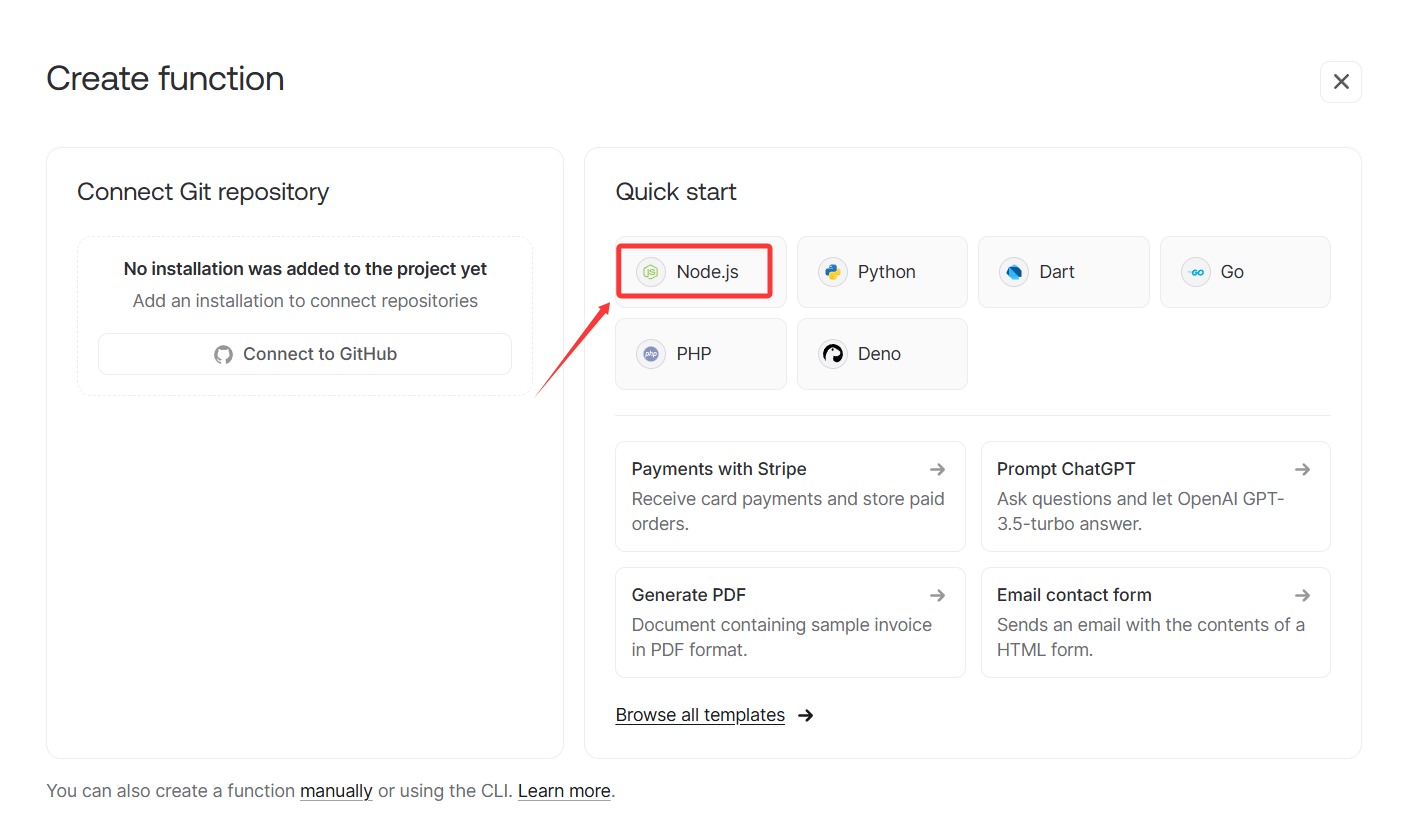
Task: Close the Create function dialog
Action: (x=1341, y=82)
